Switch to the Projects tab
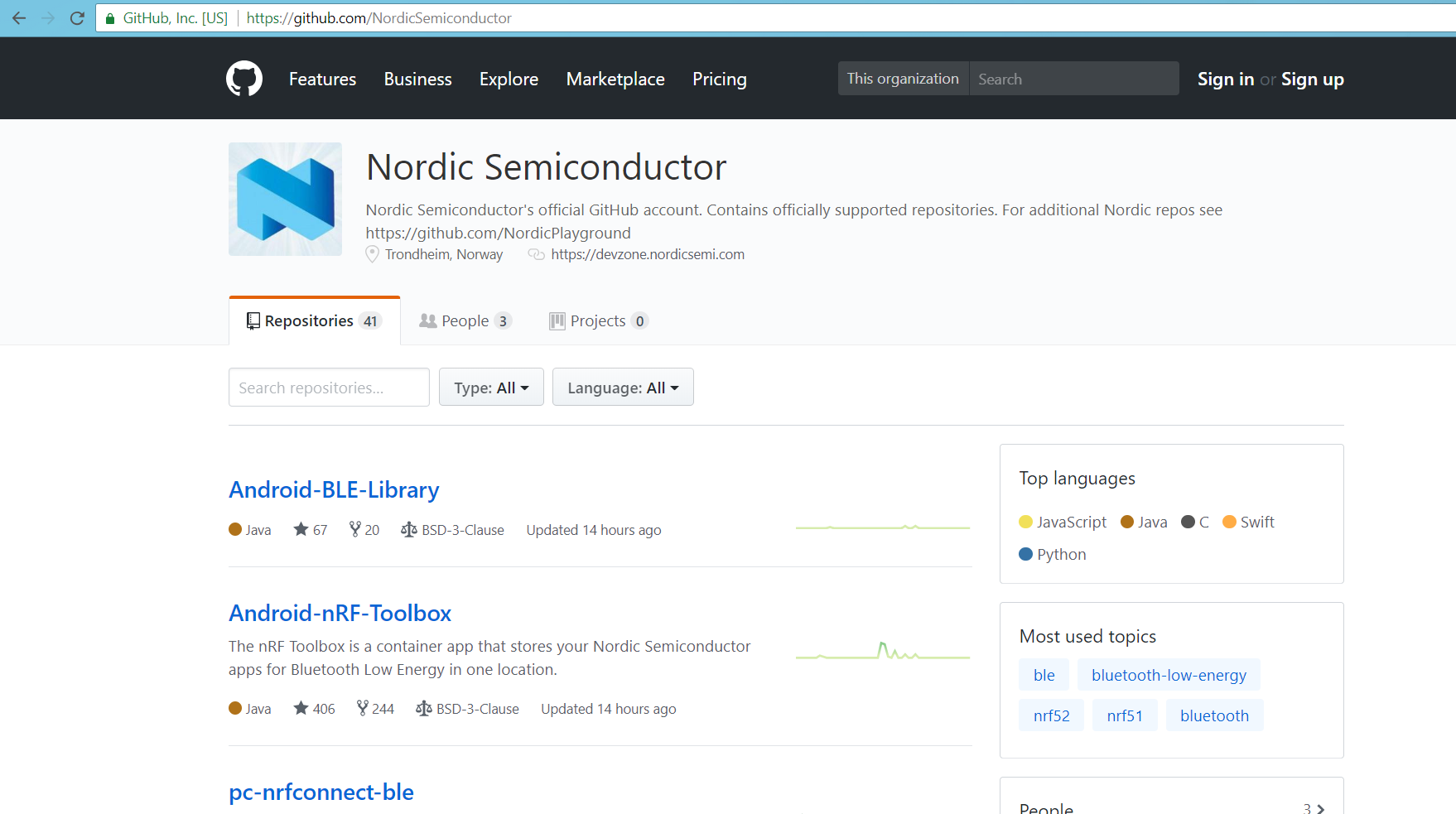This screenshot has height=814, width=1456. tap(598, 320)
